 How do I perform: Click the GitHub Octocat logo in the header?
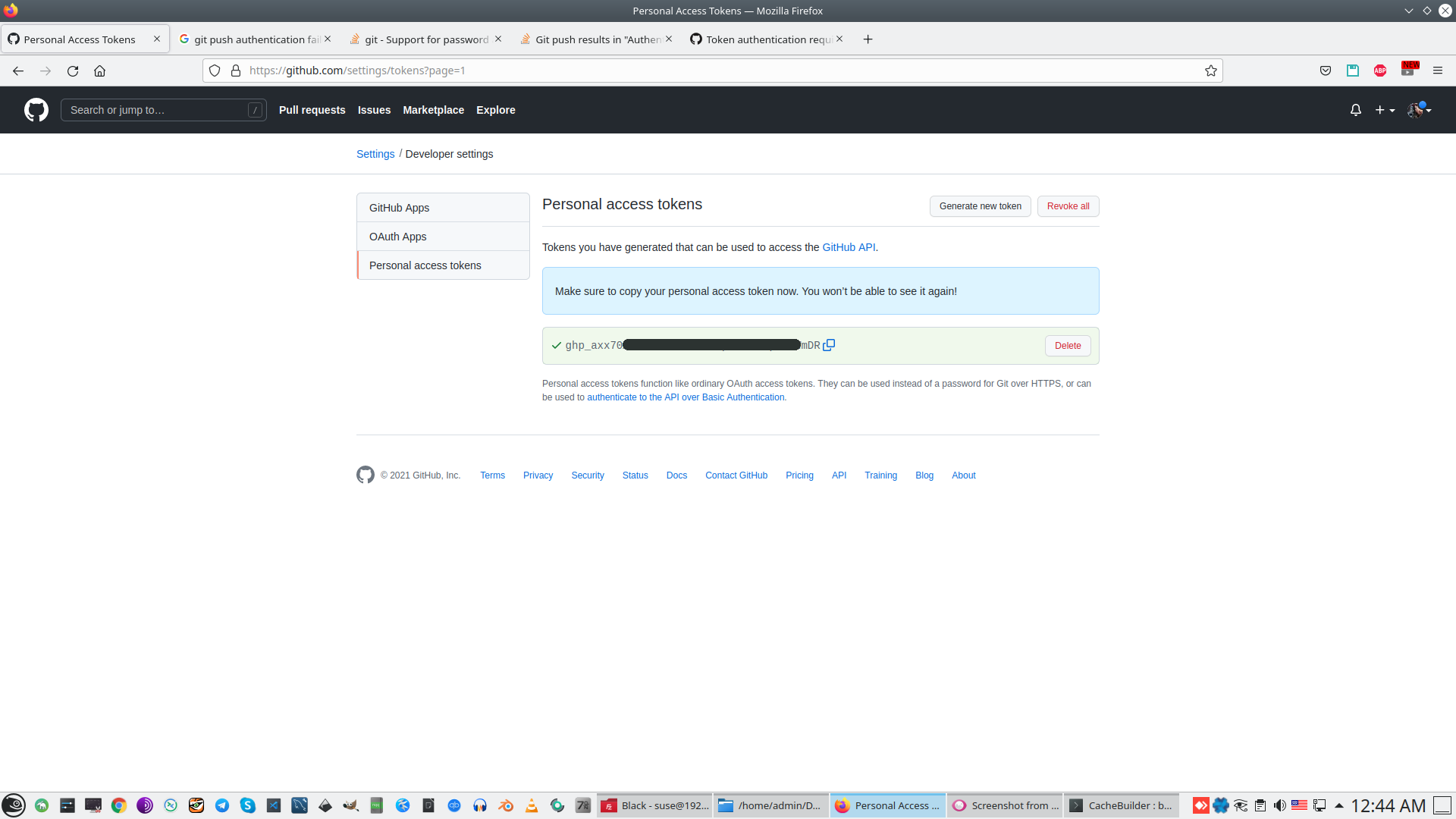36,110
